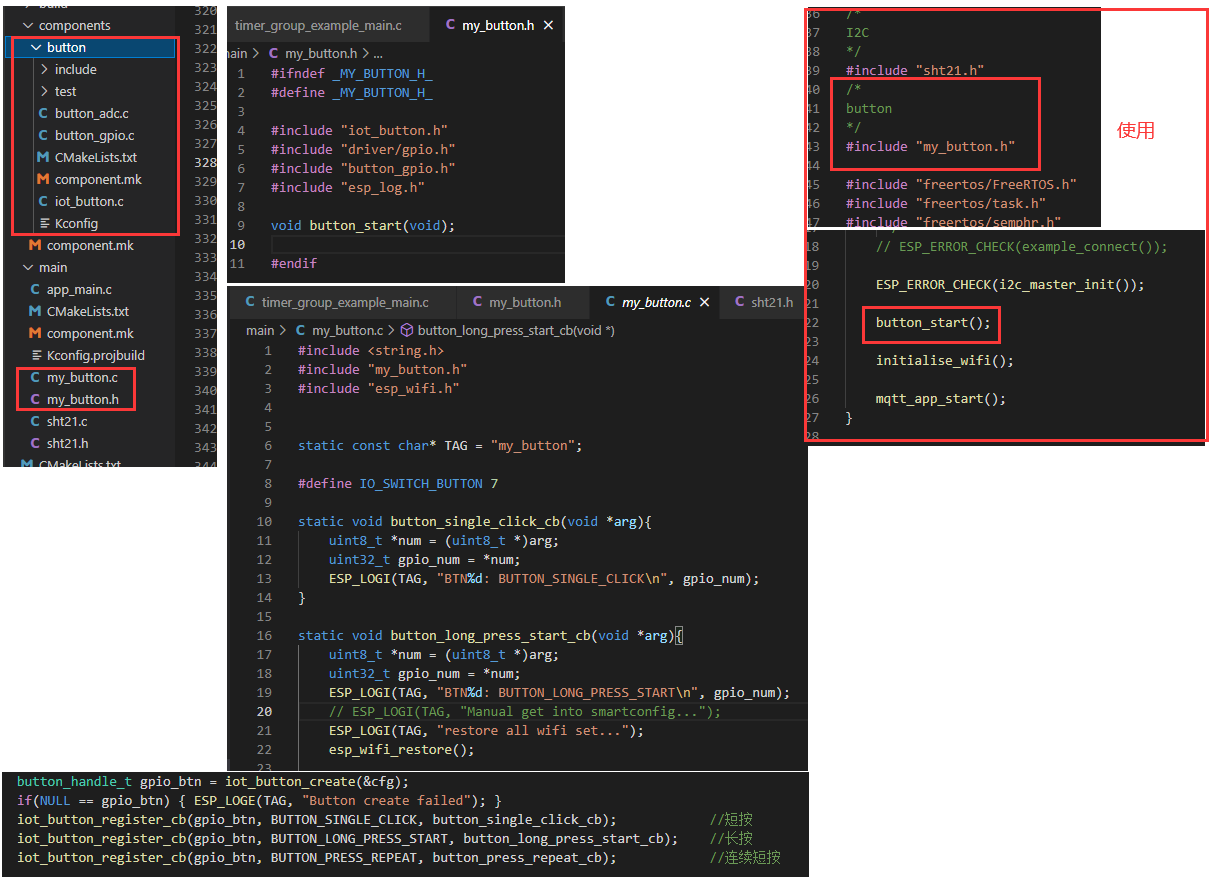Image resolution: width=1209 pixels, height=879 pixels.
Task: Click 'button_start();' call in right editor
Action: click(933, 322)
